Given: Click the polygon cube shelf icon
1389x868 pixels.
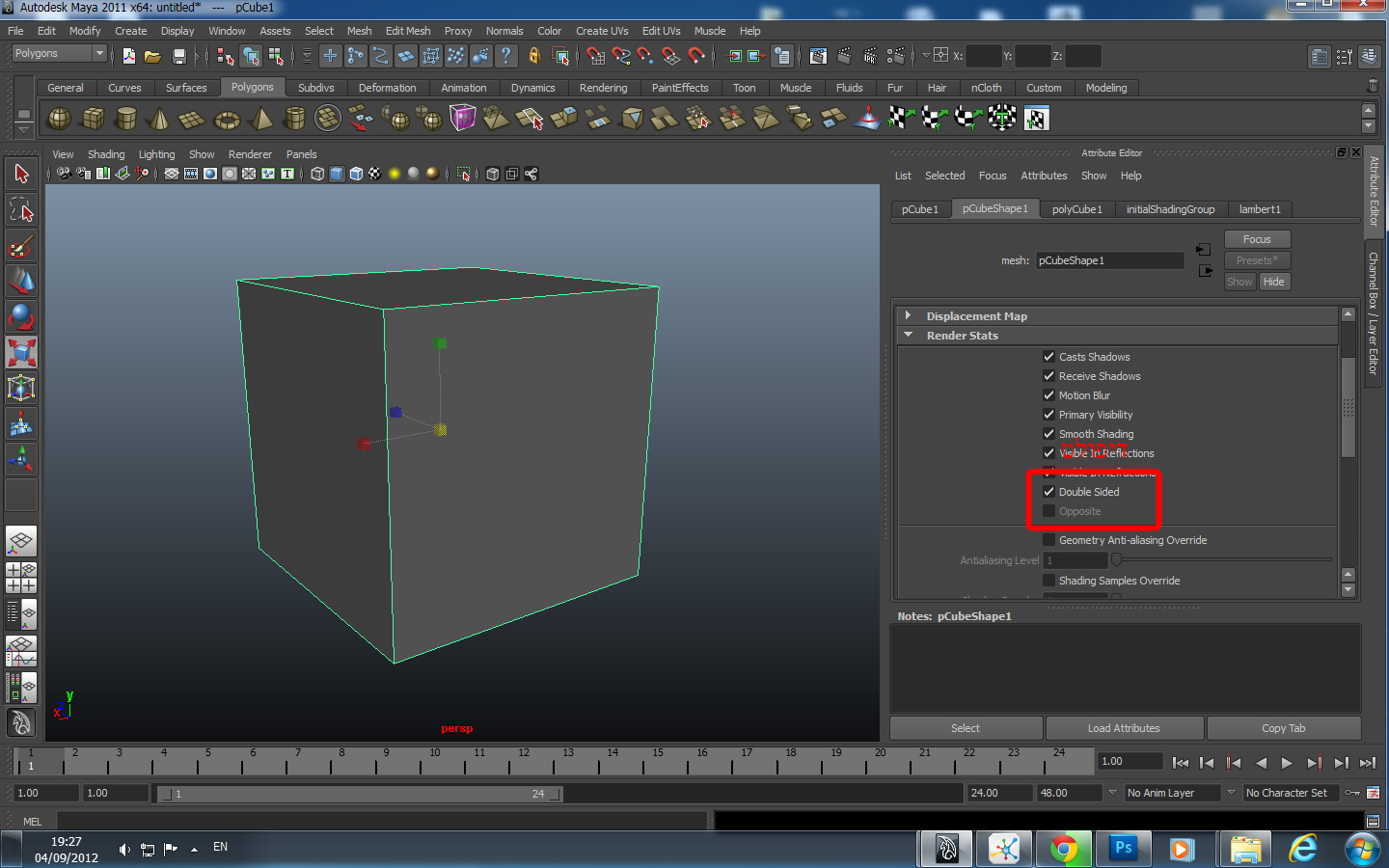Looking at the screenshot, I should pos(94,119).
